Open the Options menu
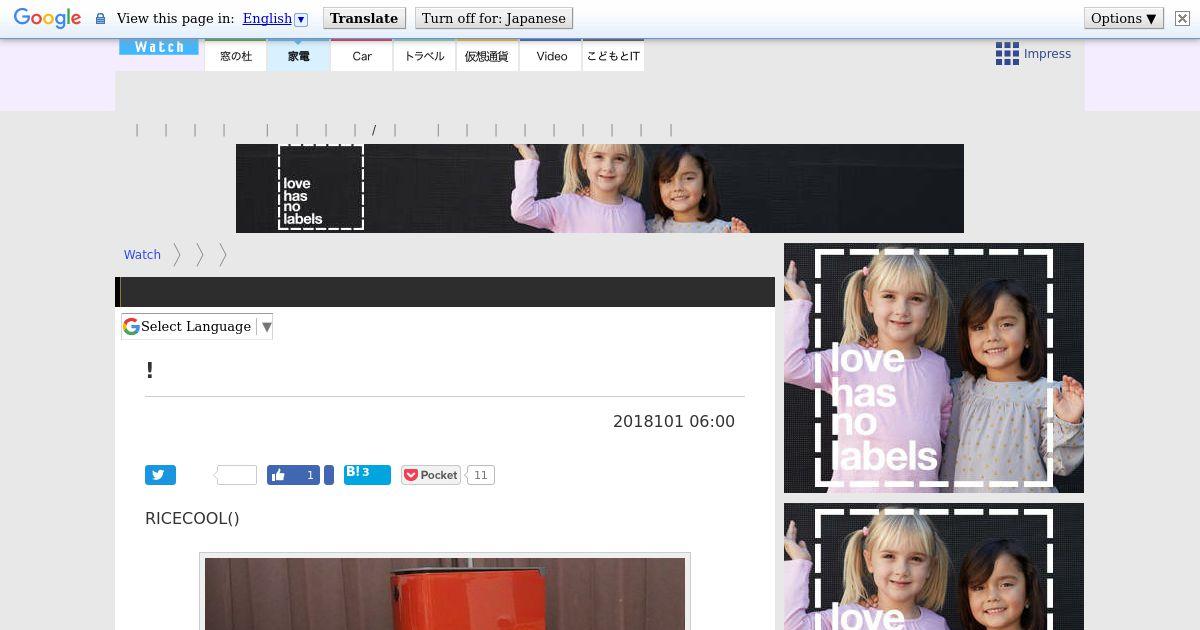Image resolution: width=1200 pixels, height=630 pixels. [1124, 18]
